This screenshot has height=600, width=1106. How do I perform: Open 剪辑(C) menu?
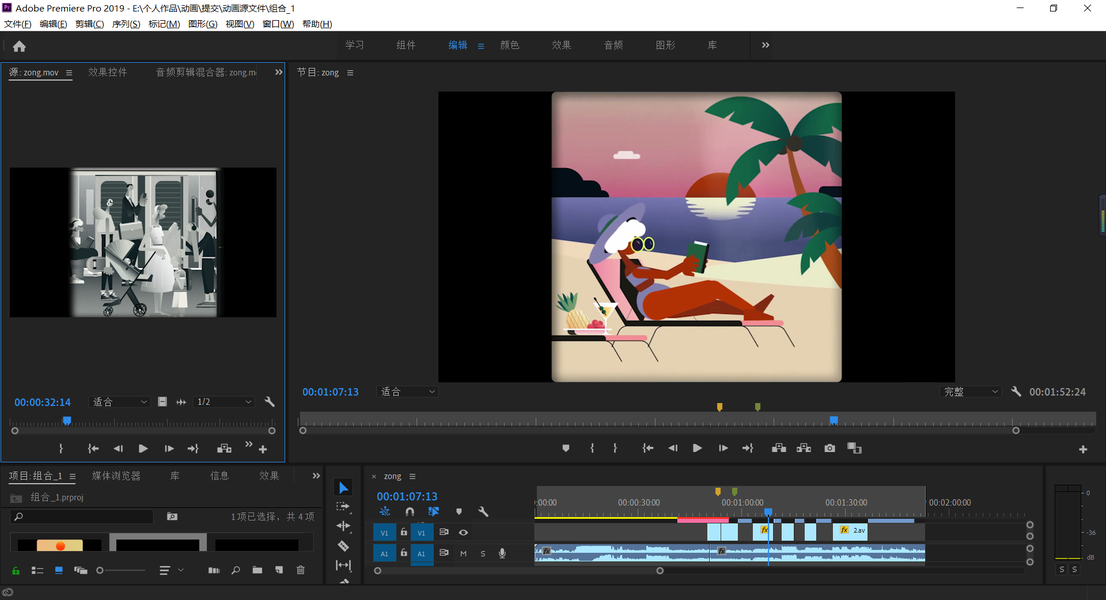90,24
